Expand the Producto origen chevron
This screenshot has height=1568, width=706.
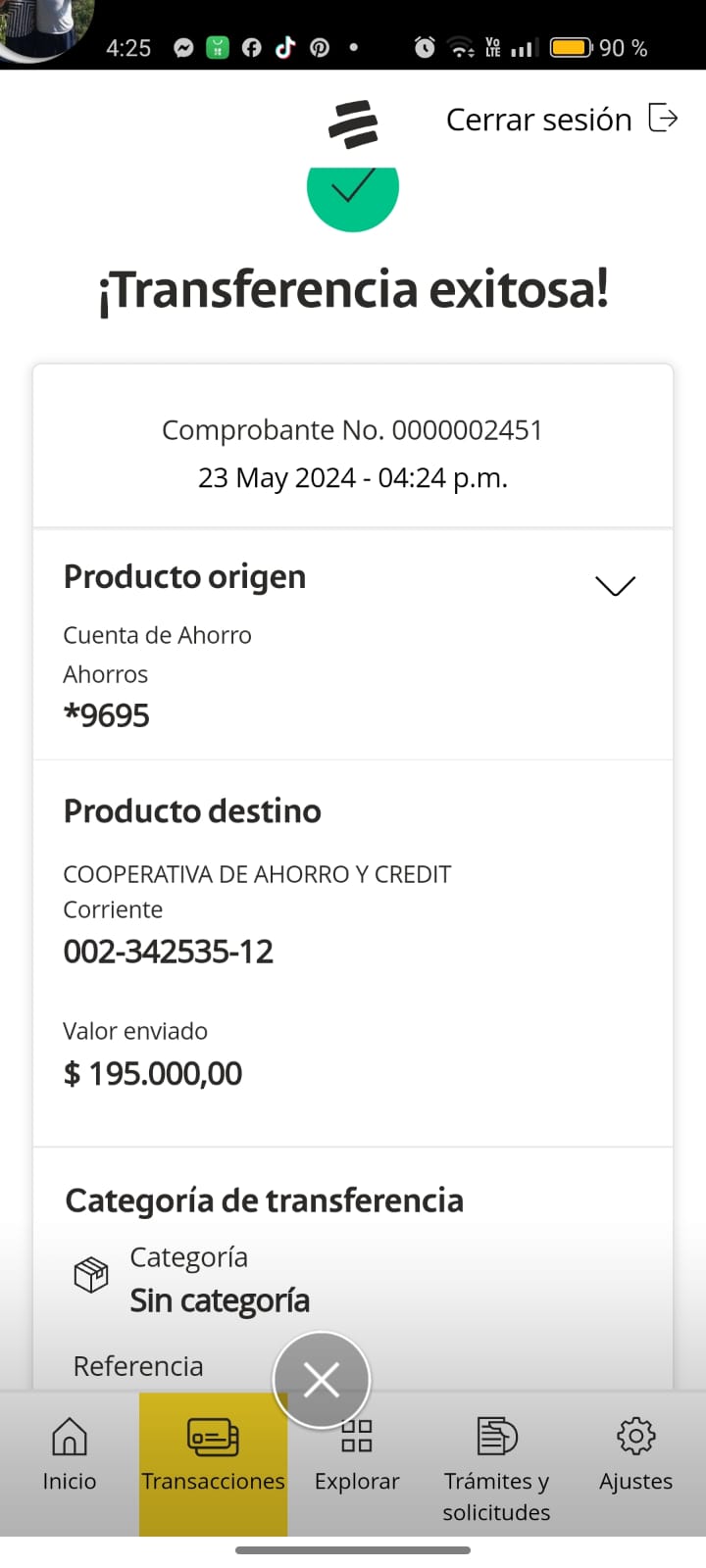pyautogui.click(x=615, y=585)
